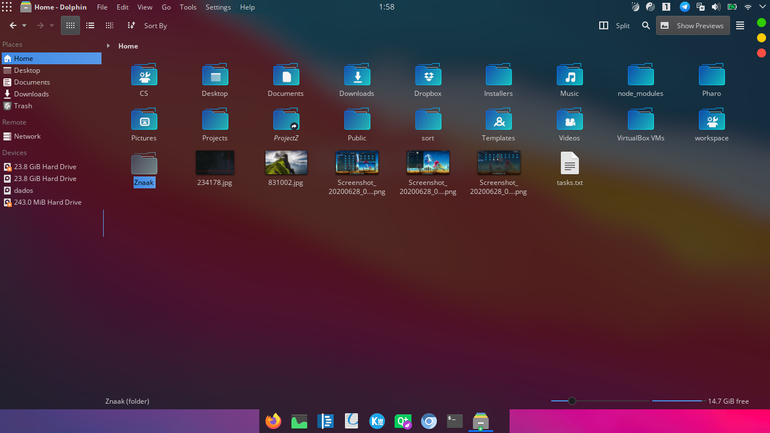Image resolution: width=770 pixels, height=433 pixels.
Task: Click the Telegram tray icon
Action: (x=684, y=7)
